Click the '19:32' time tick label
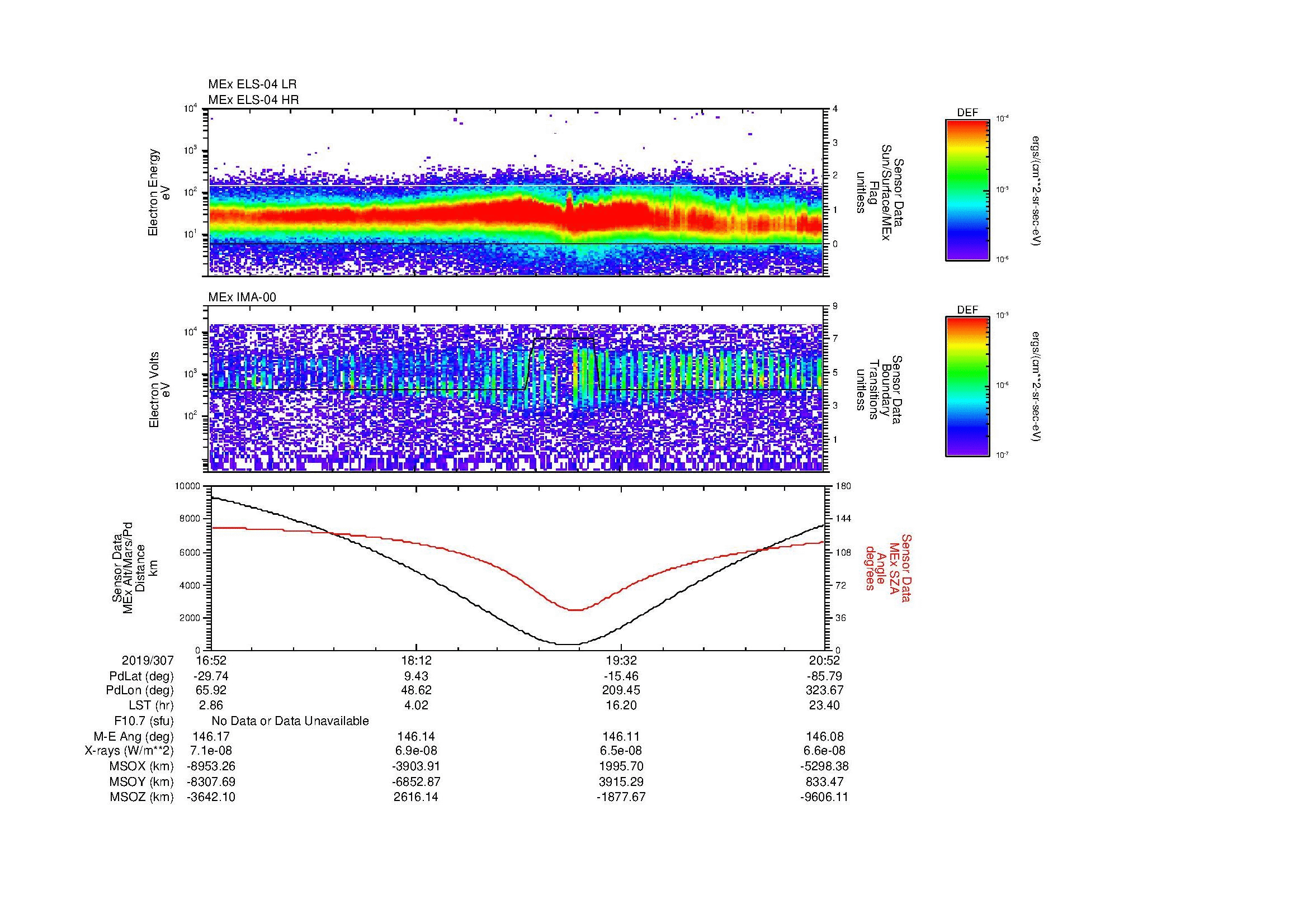This screenshot has width=1308, height=924. click(621, 660)
